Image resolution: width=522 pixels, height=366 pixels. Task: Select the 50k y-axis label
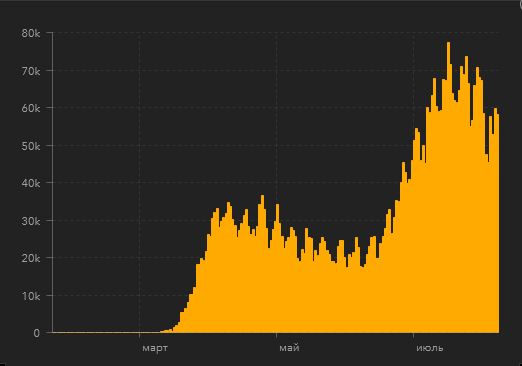click(31, 146)
